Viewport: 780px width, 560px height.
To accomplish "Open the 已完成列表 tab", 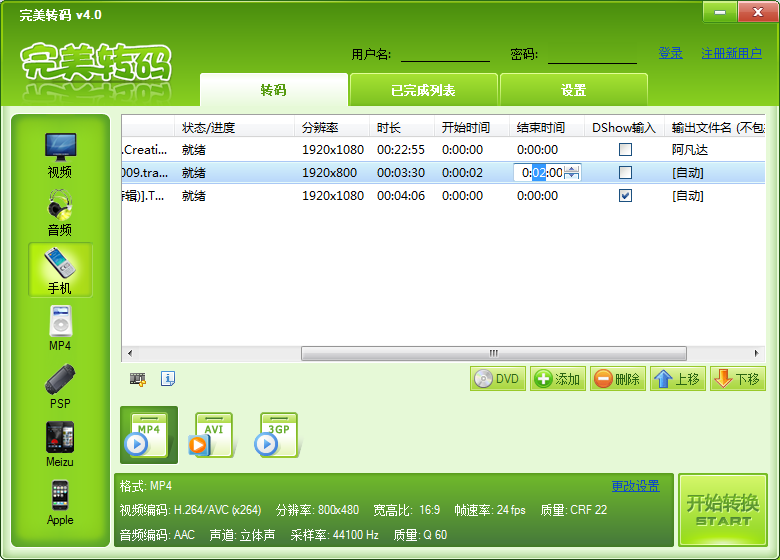I will coord(423,90).
